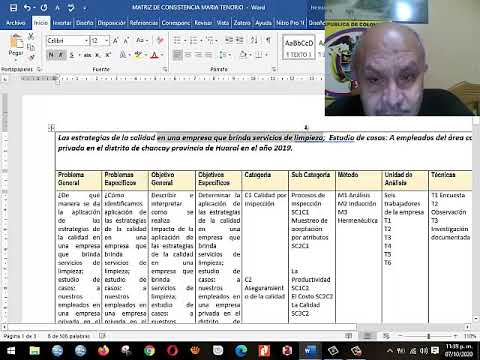The height and width of the screenshot is (360, 480).
Task: Undo the last action
Action: click(x=27, y=7)
